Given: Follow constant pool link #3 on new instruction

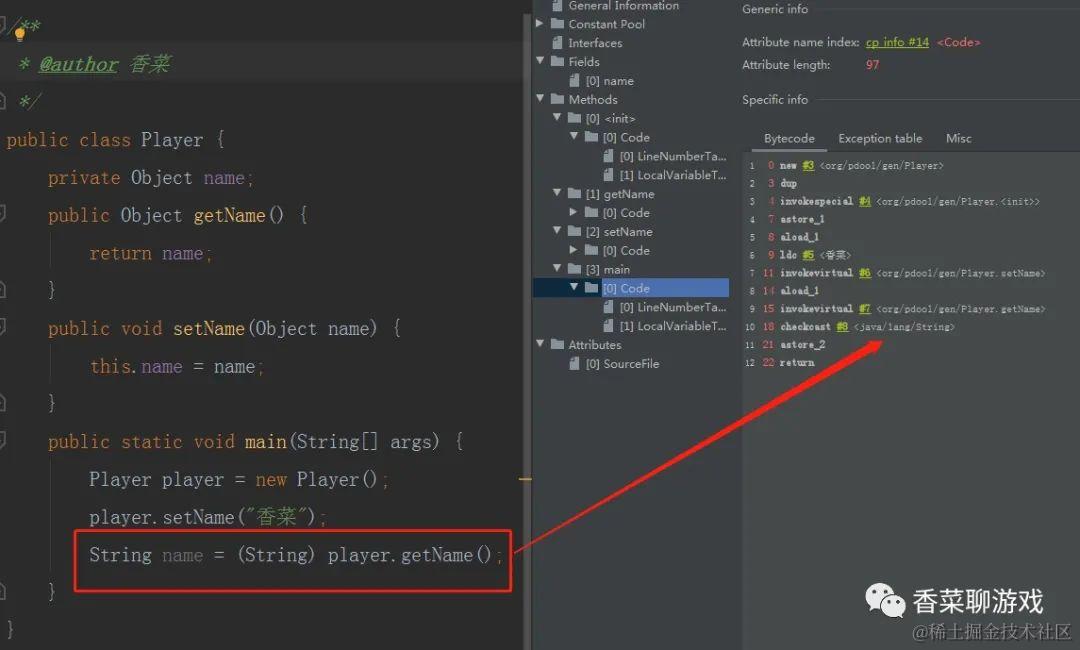Looking at the screenshot, I should (807, 165).
